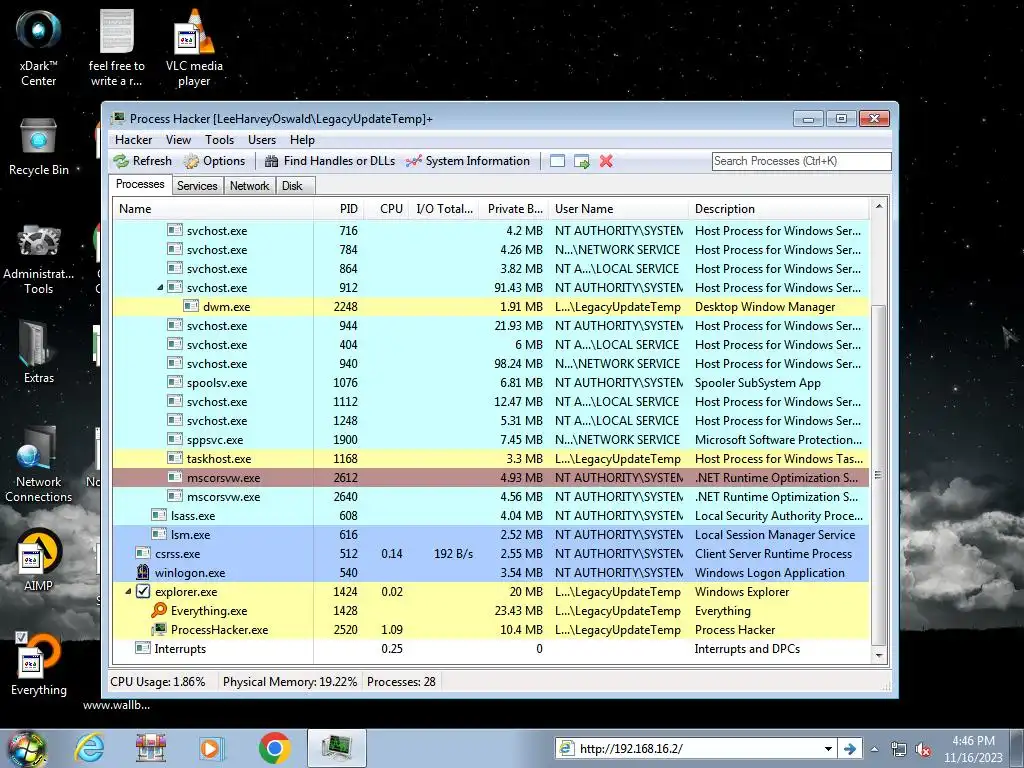Click the process list scroll down arrow
The width and height of the screenshot is (1024, 768).
879,655
